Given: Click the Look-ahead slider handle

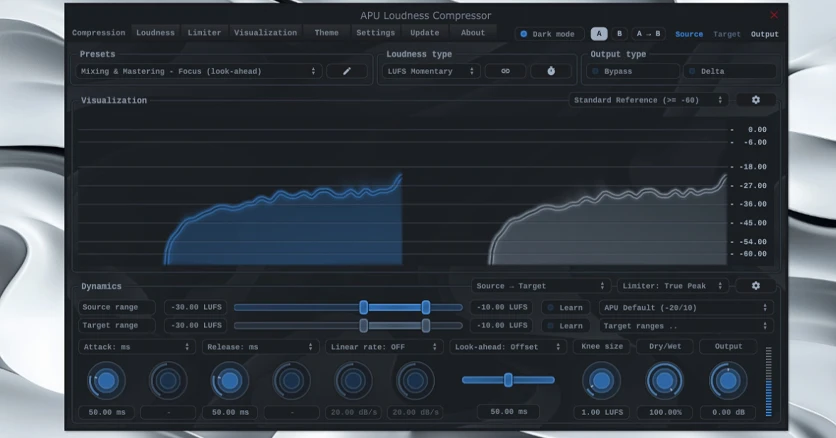Looking at the screenshot, I should [x=508, y=380].
